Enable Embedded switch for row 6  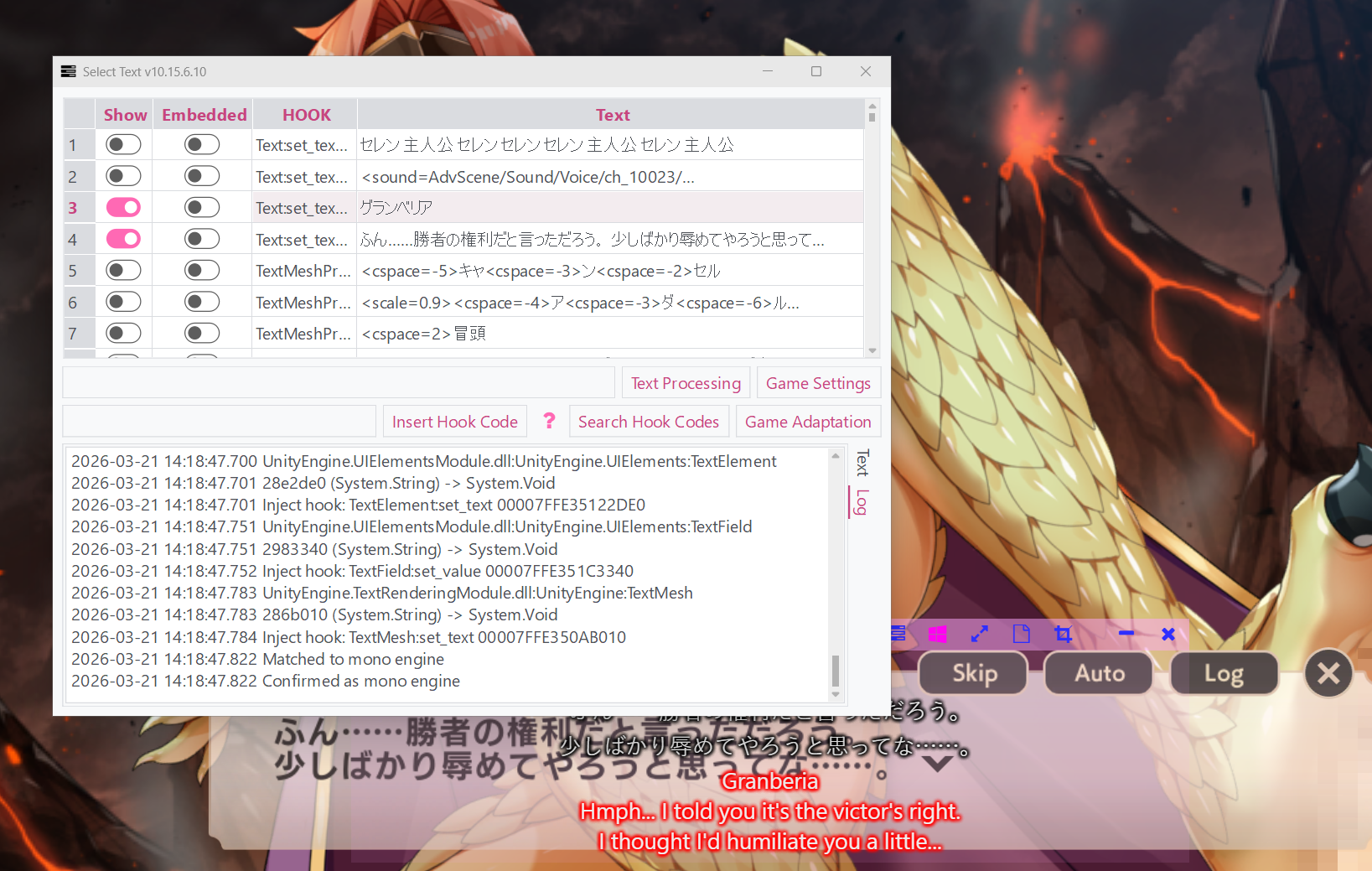pyautogui.click(x=202, y=302)
